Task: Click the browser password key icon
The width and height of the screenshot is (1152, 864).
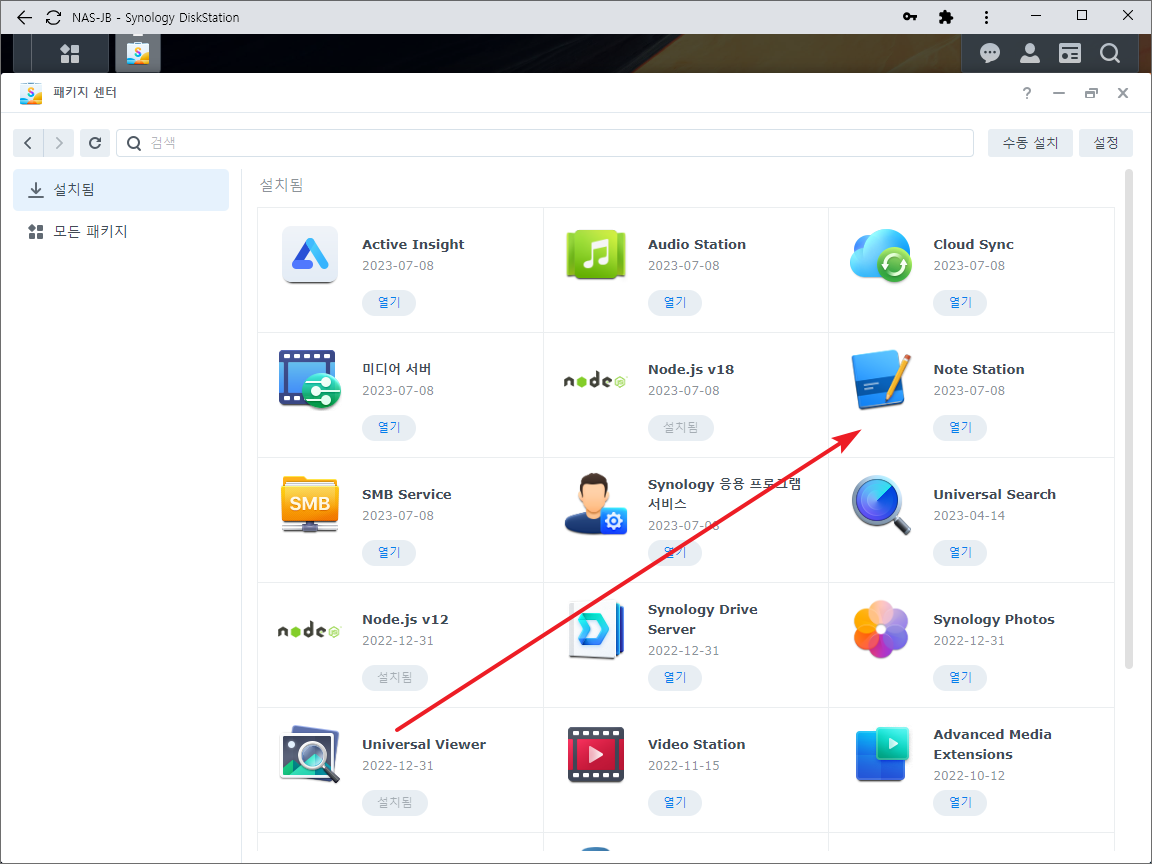Action: 910,17
